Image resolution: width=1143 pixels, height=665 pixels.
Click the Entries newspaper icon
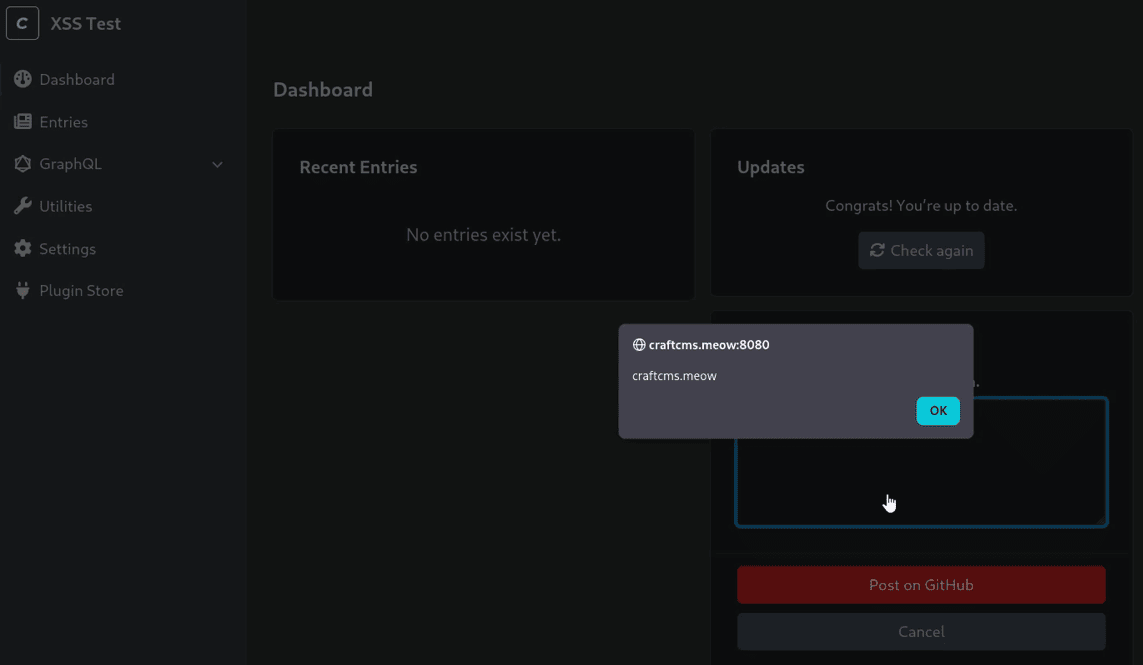coord(23,121)
